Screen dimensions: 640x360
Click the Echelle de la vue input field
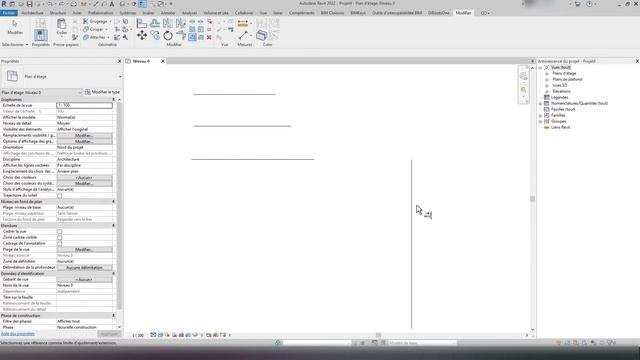point(84,105)
